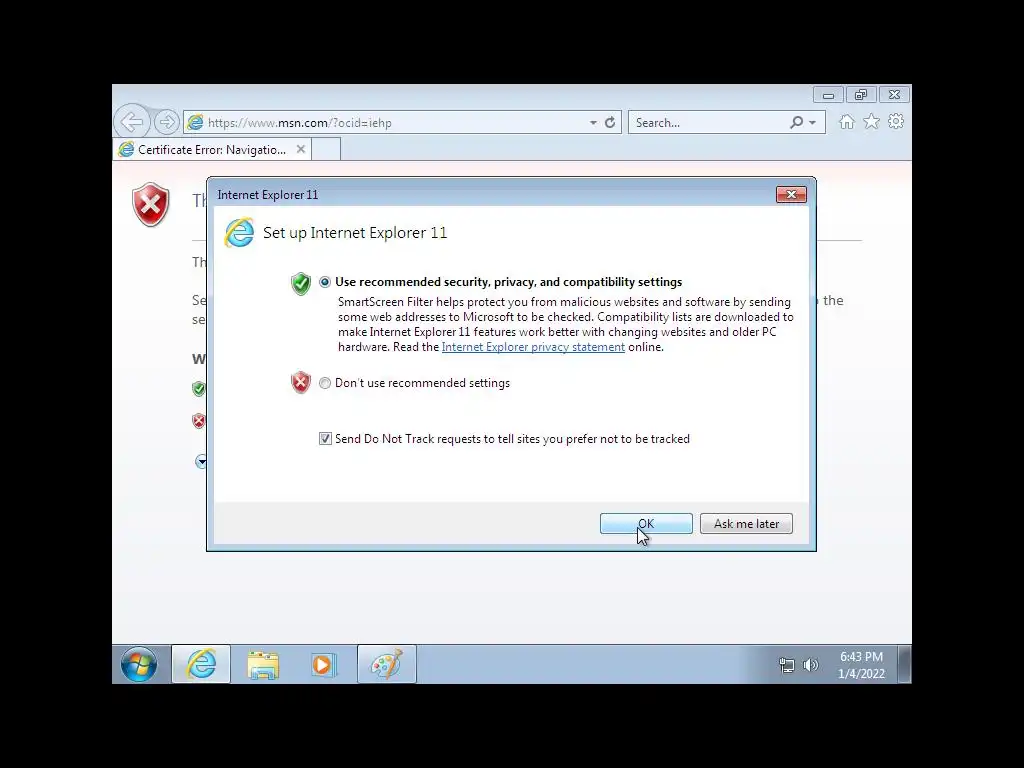Minimize the Internet Explorer window
The image size is (1024, 768).
(828, 95)
